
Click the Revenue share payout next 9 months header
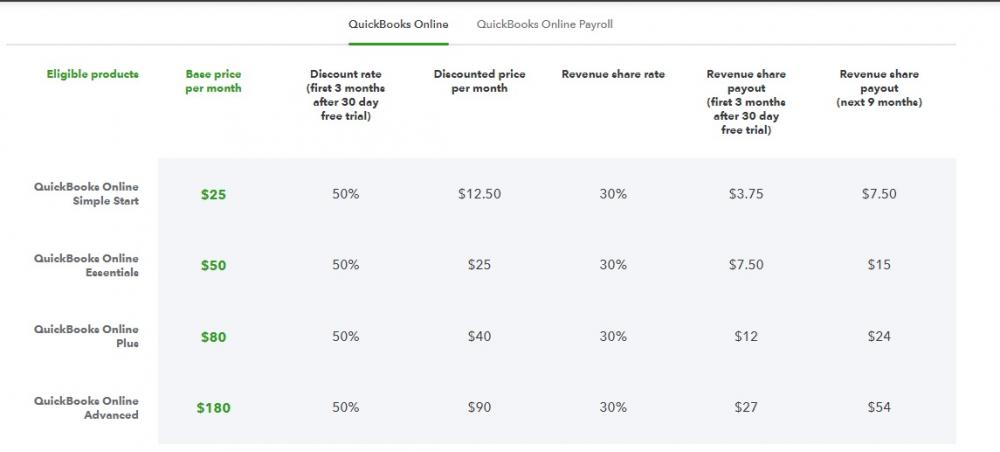(x=879, y=88)
